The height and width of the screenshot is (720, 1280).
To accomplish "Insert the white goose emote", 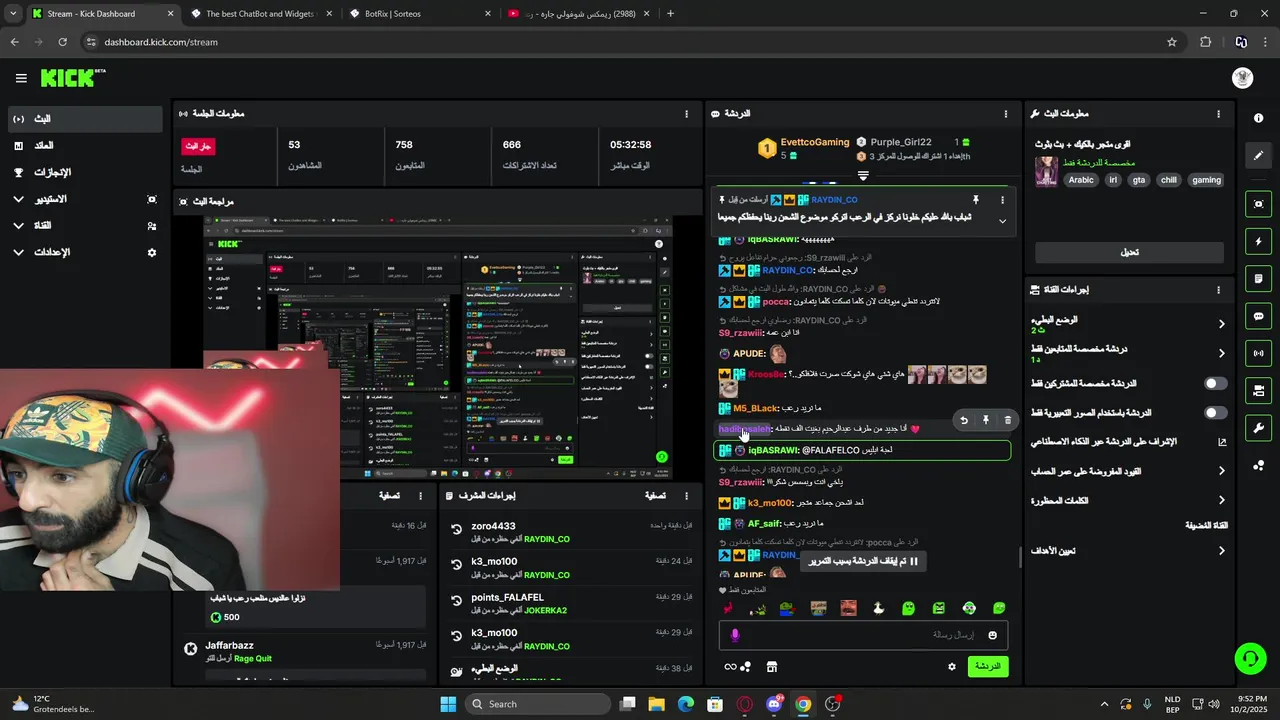I will [x=879, y=608].
